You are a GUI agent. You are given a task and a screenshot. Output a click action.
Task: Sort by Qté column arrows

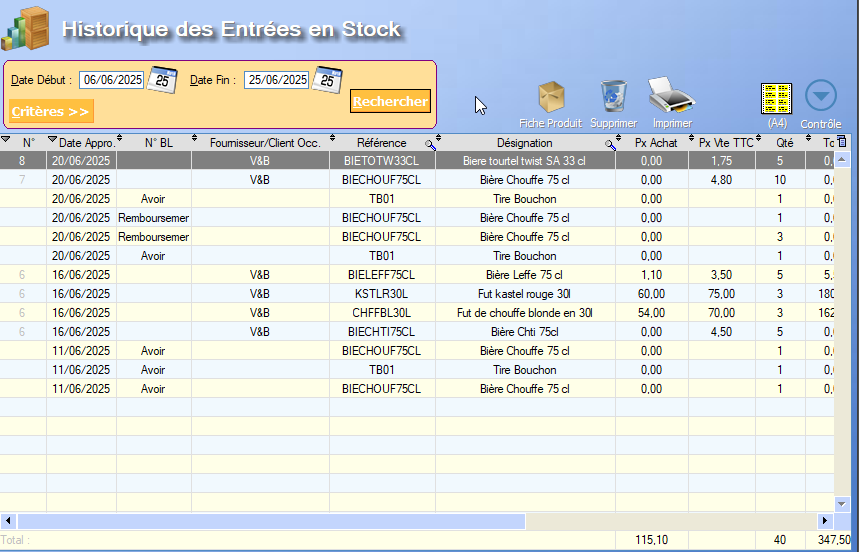tap(808, 139)
